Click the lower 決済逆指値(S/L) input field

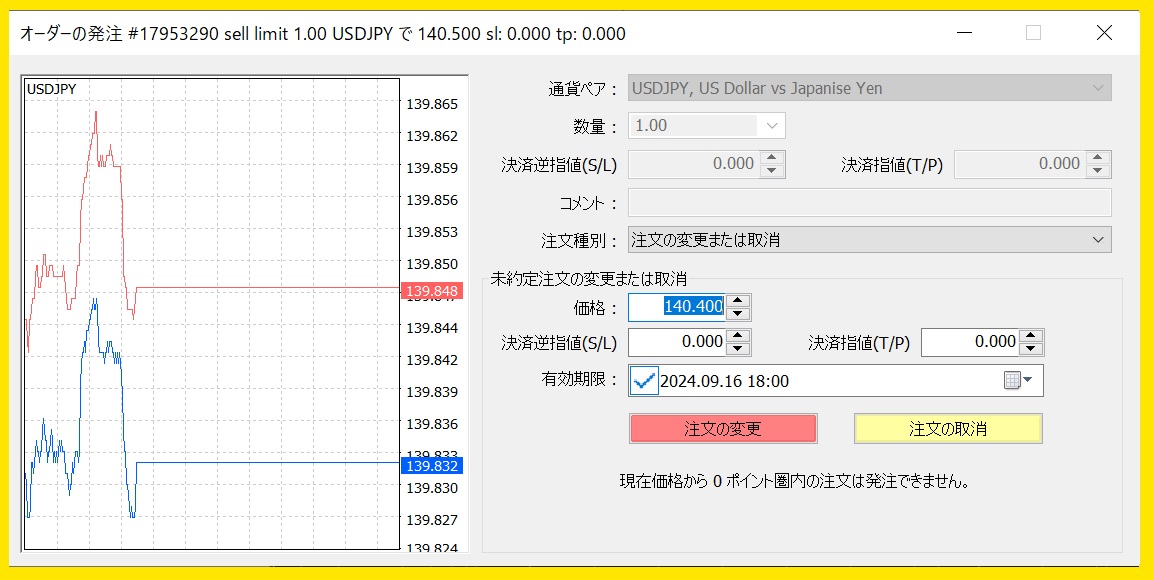(x=678, y=343)
